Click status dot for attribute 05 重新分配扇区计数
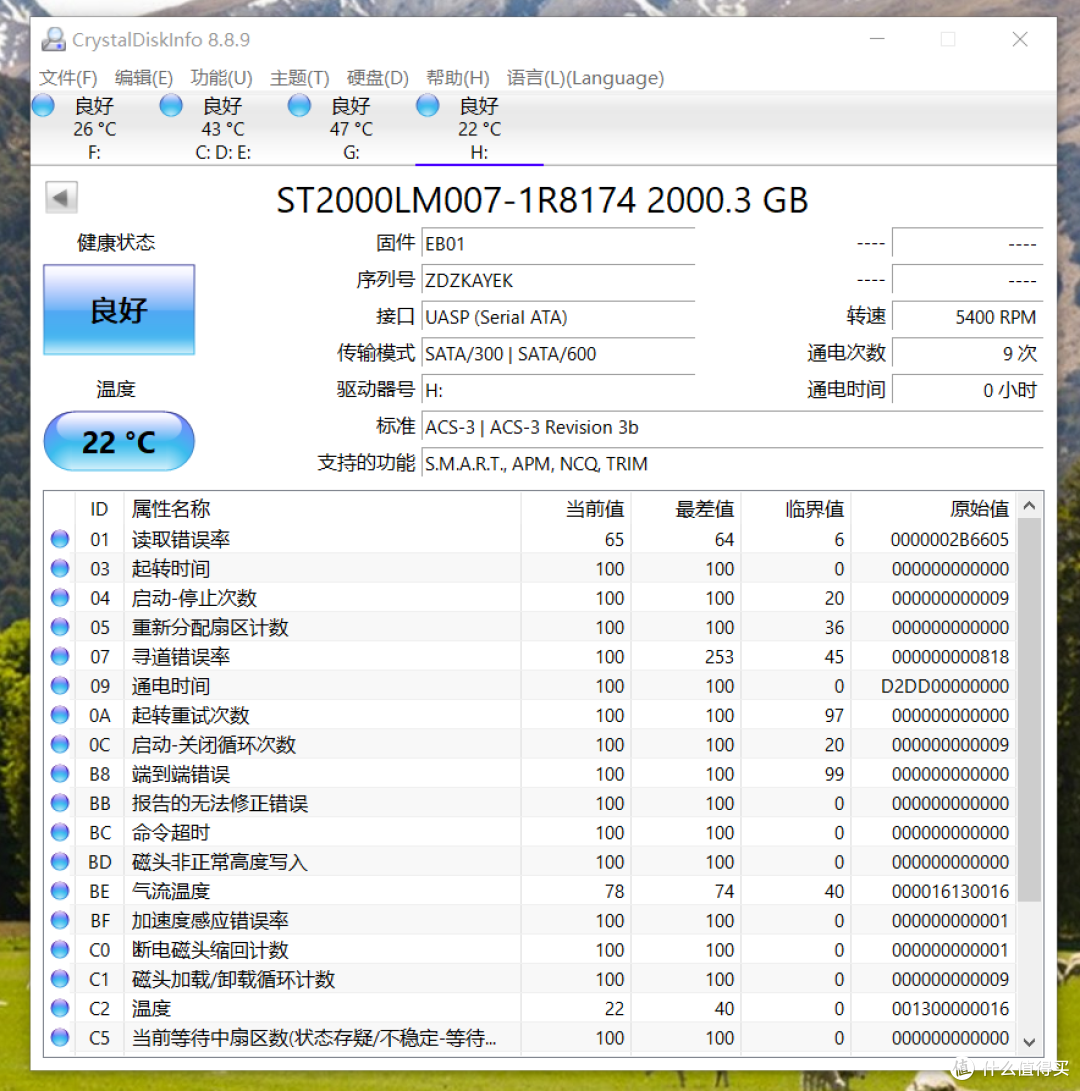The height and width of the screenshot is (1091, 1080). pyautogui.click(x=60, y=626)
